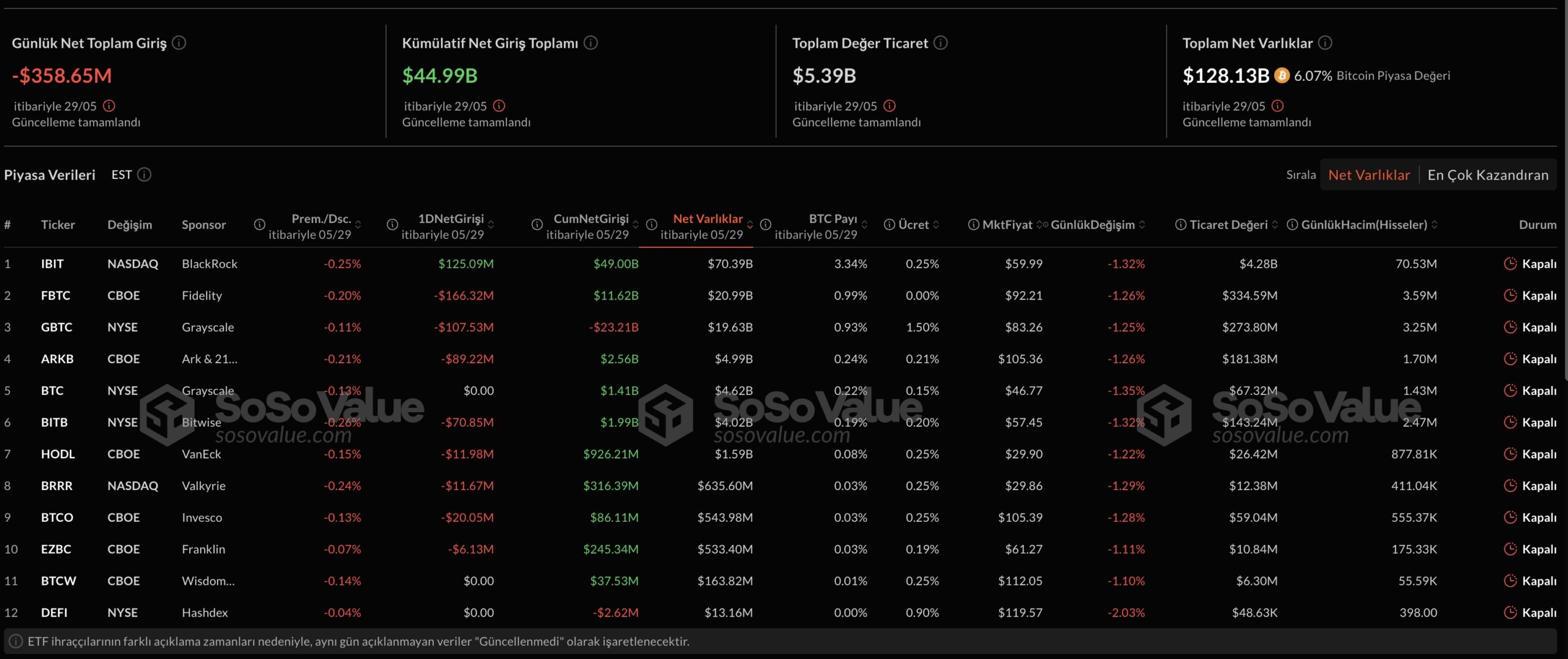
Task: Click Kapalı status in BTCW row
Action: (1539, 581)
